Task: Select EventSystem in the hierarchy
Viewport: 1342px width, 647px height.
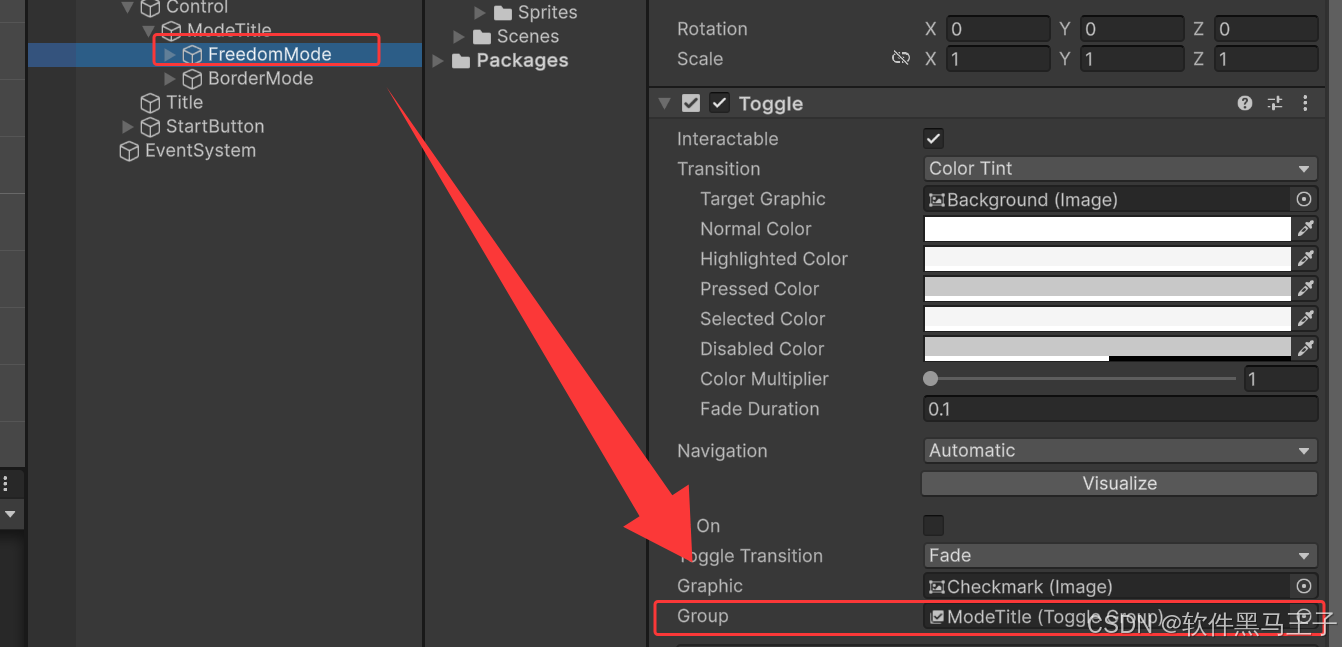Action: [x=200, y=150]
